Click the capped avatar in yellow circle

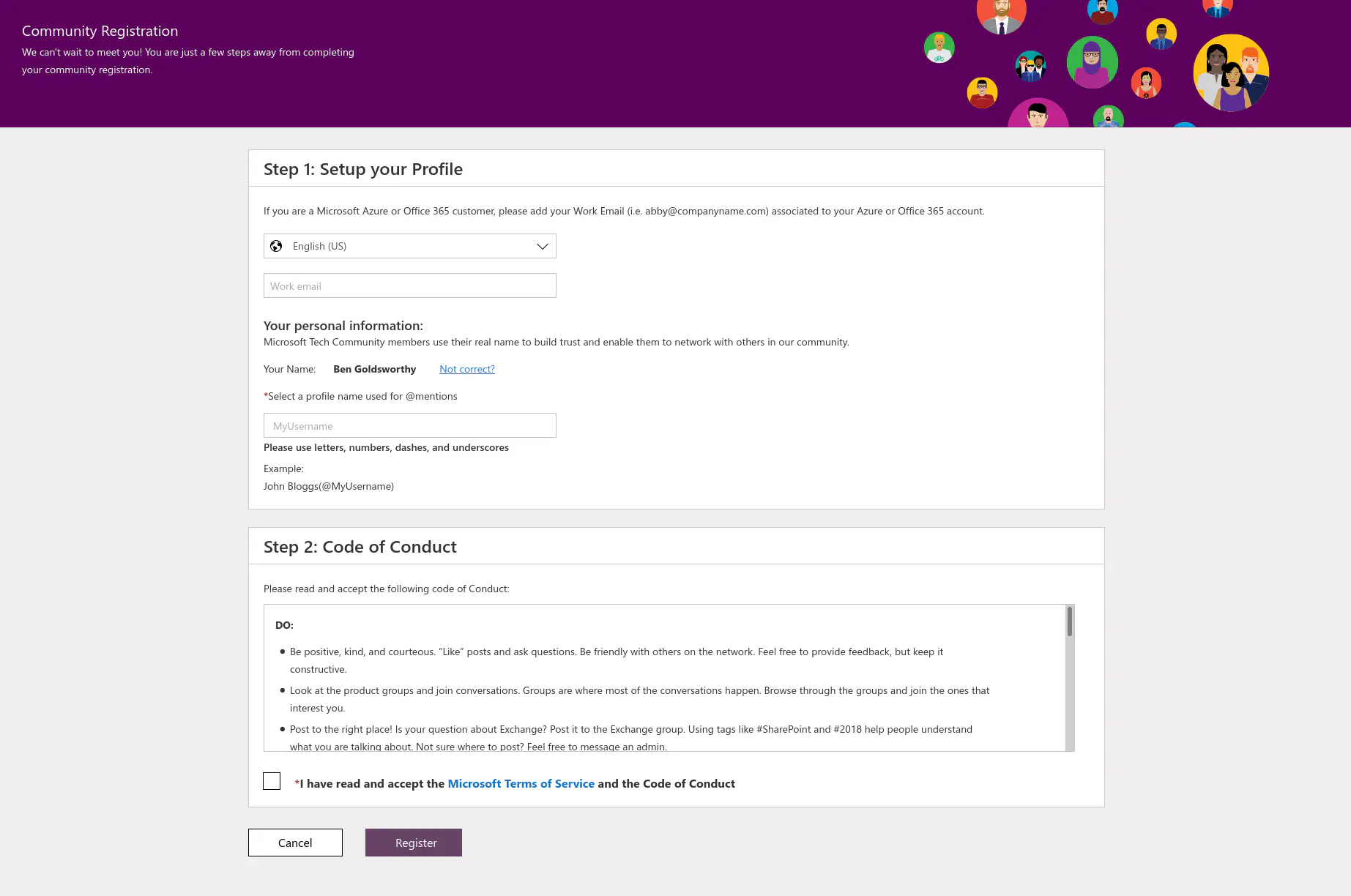981,92
